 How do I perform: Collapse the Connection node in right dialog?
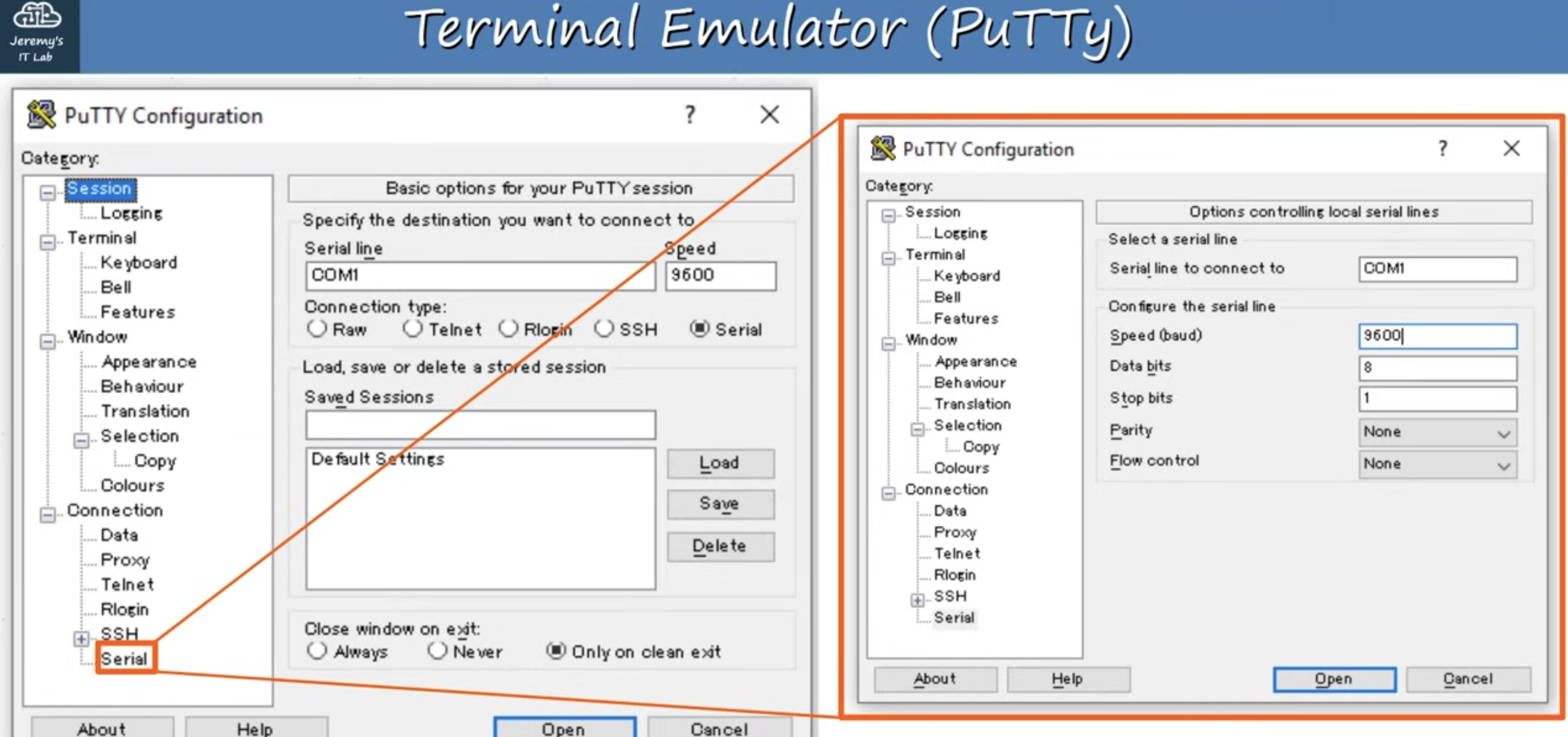(x=889, y=493)
